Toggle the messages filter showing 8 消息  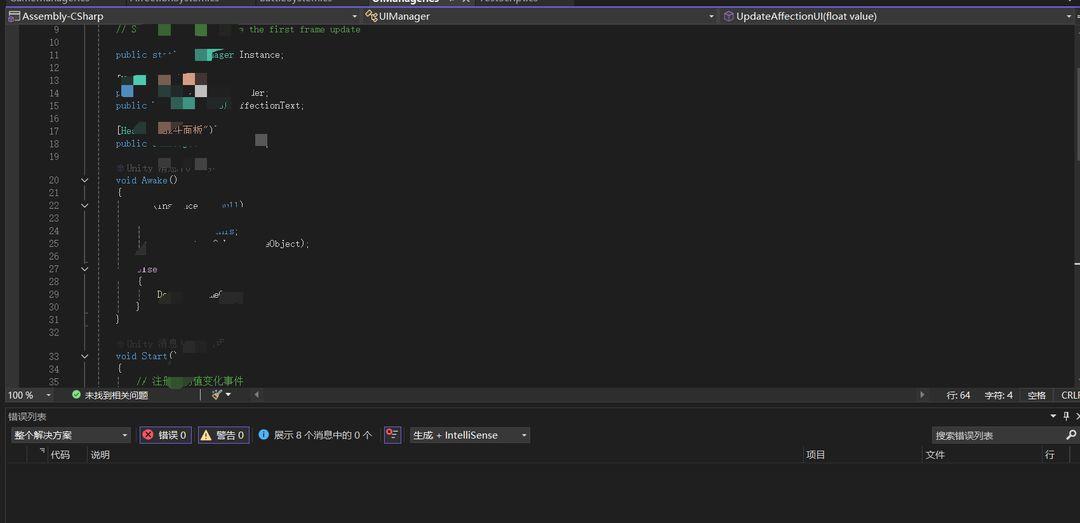[x=315, y=435]
